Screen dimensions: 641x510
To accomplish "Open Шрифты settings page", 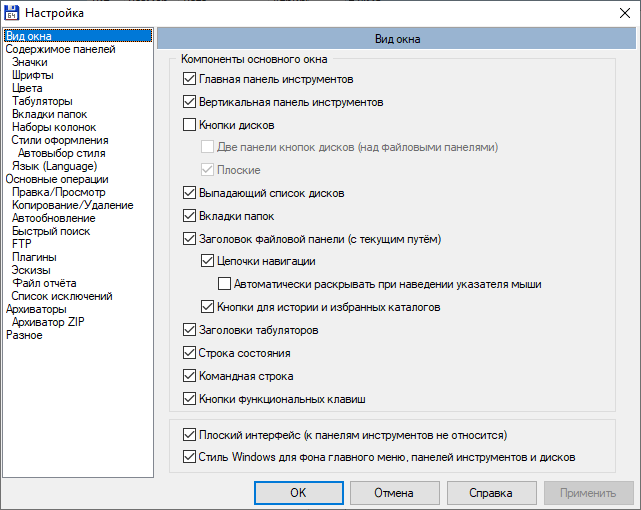I will click(33, 75).
